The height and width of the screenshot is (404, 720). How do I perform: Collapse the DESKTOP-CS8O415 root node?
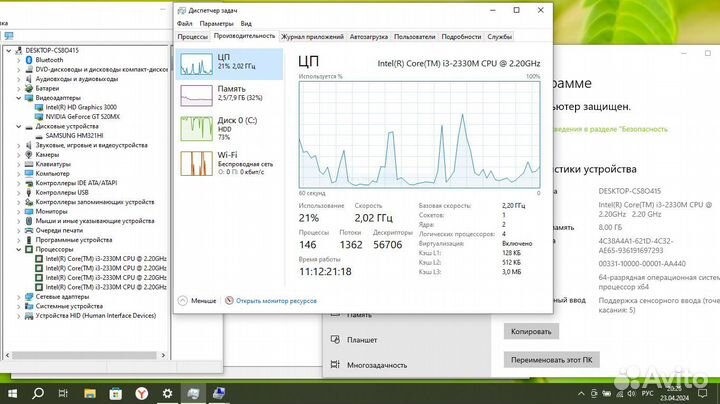[x=9, y=50]
